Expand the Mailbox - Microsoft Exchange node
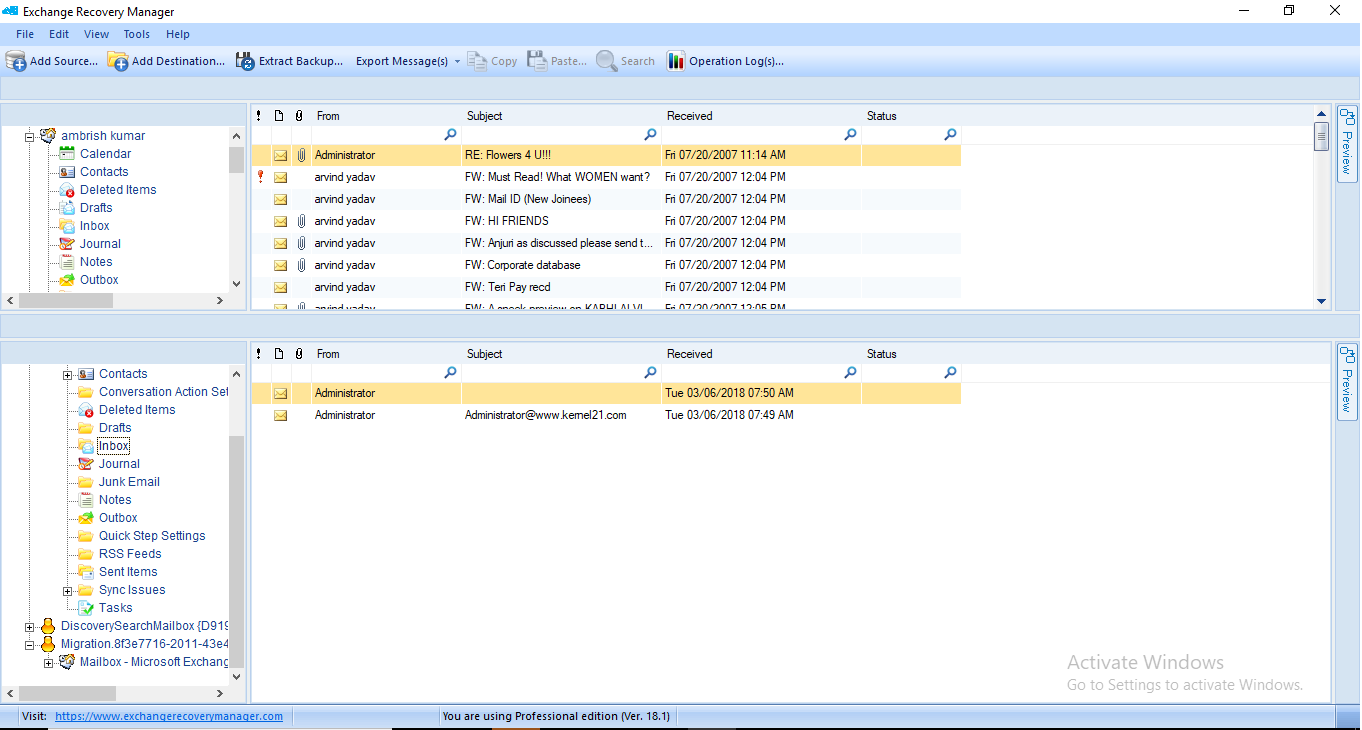Viewport: 1362px width, 730px height. pos(49,662)
